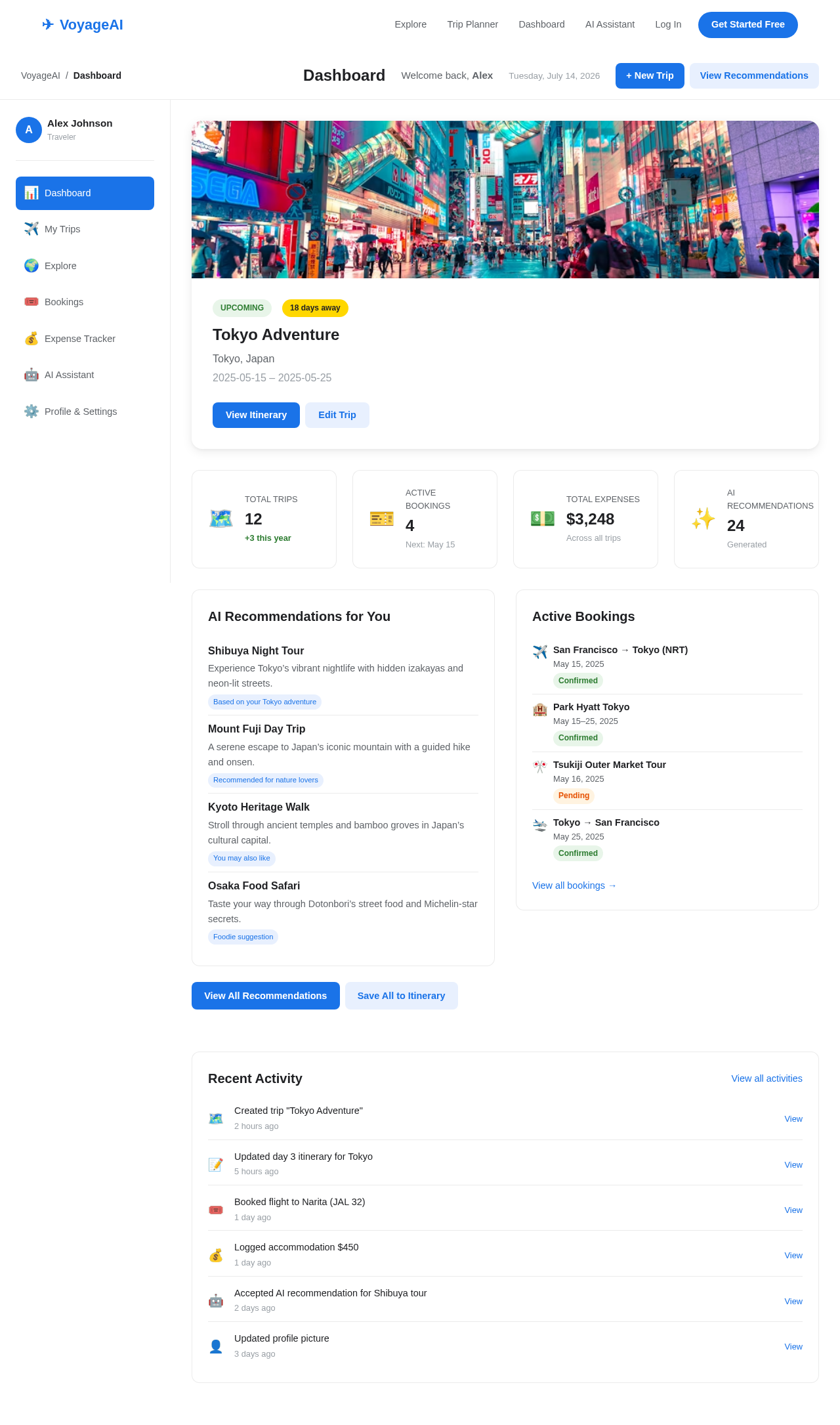The width and height of the screenshot is (840, 1425).
Task: Click the View All Recommendations button
Action: [x=266, y=996]
